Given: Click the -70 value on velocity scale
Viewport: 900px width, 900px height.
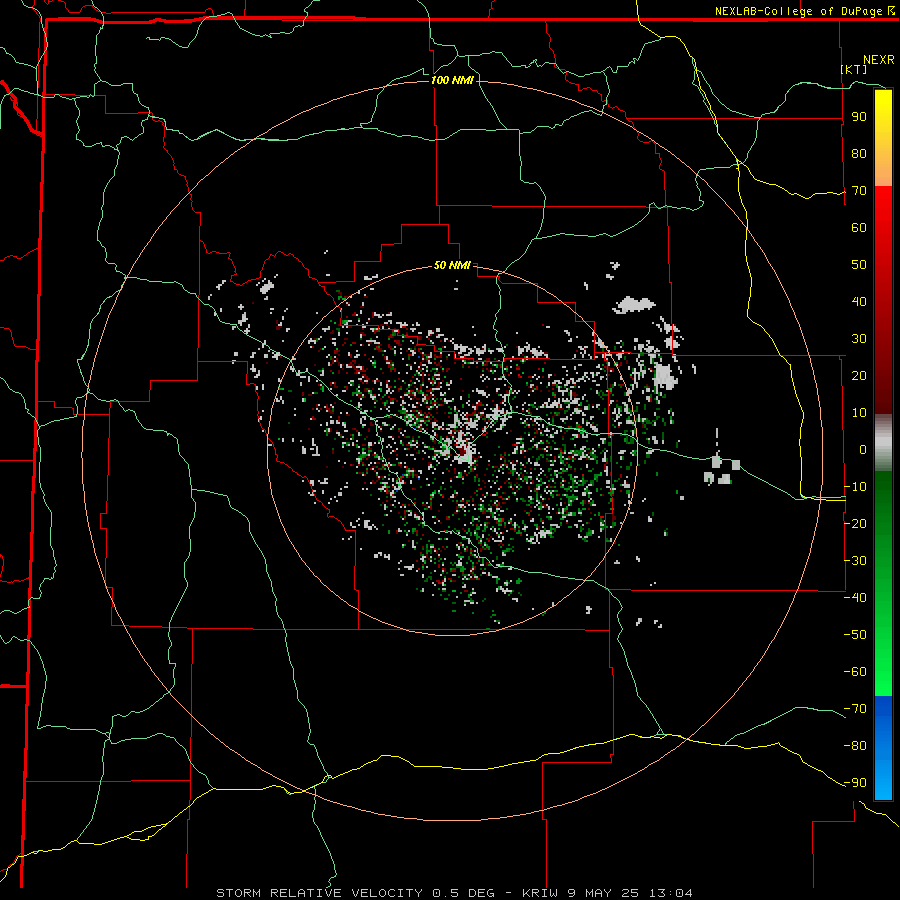Looking at the screenshot, I should (855, 709).
